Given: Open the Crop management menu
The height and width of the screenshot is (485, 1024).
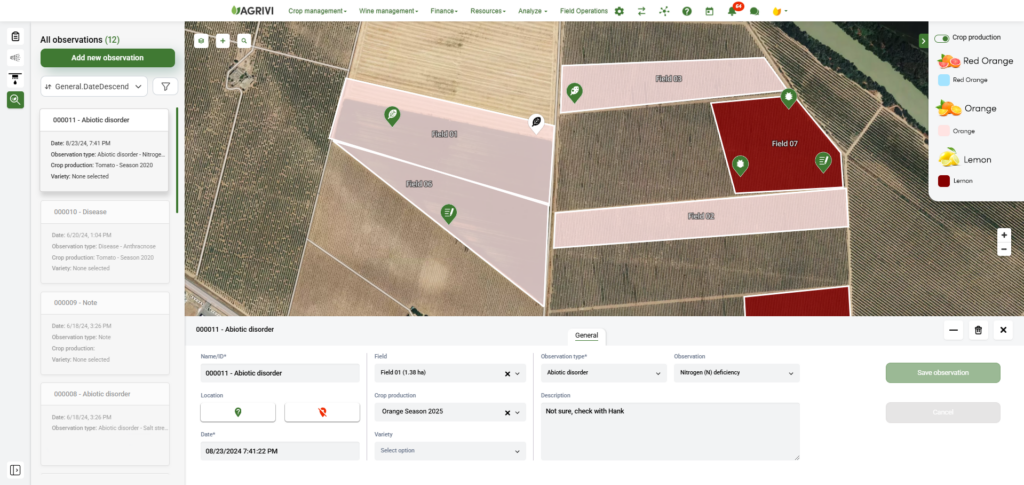Looking at the screenshot, I should (x=317, y=11).
